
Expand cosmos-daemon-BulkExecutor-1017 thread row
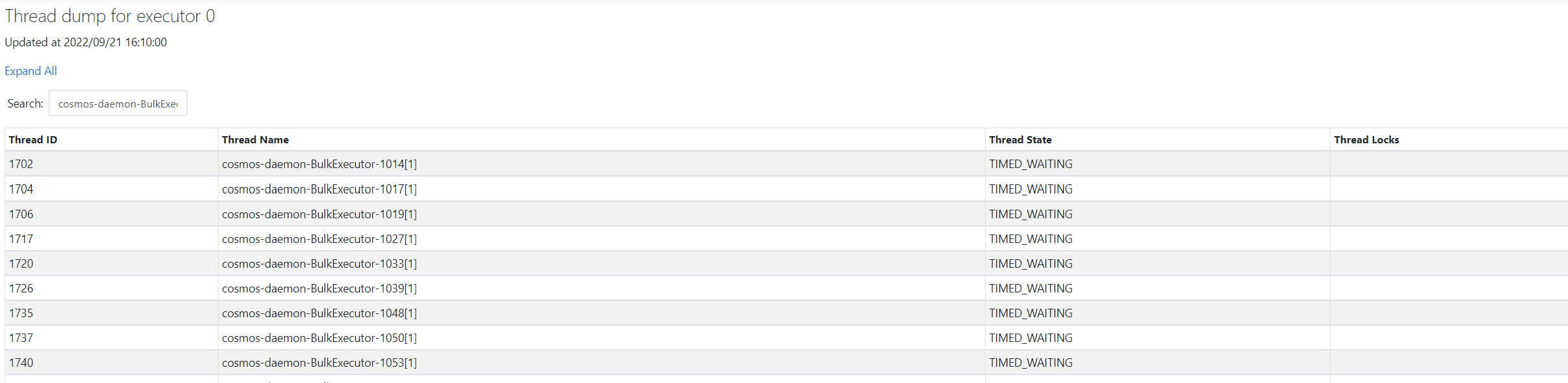click(319, 189)
